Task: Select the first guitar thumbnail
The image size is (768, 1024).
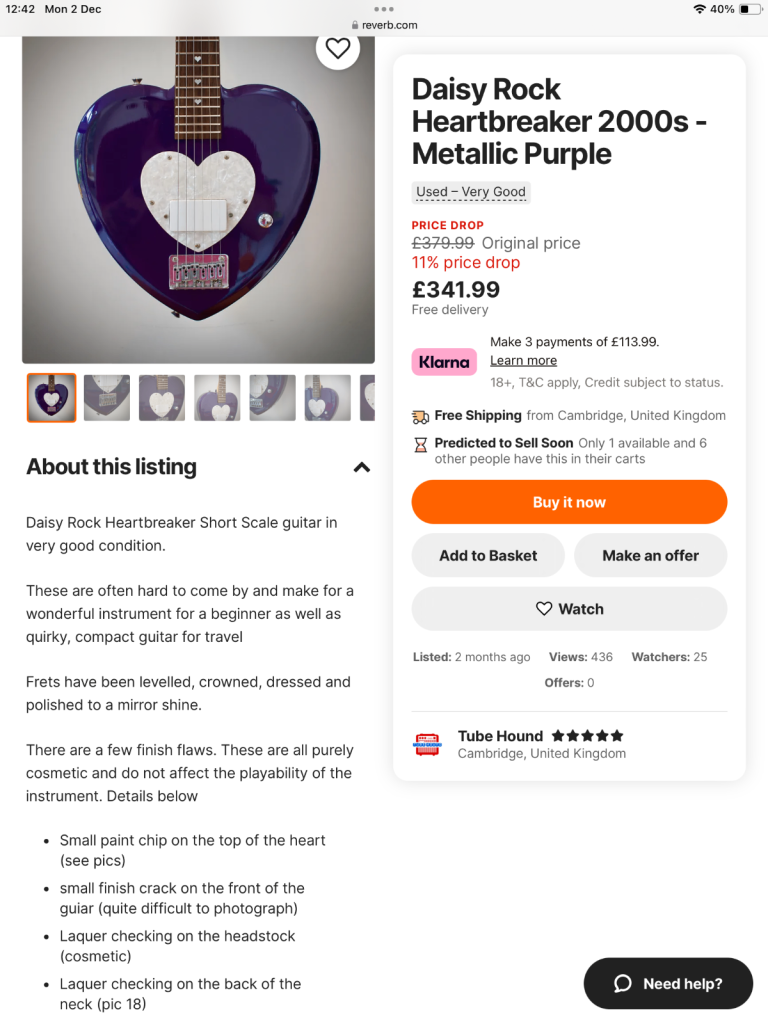Action: (51, 398)
